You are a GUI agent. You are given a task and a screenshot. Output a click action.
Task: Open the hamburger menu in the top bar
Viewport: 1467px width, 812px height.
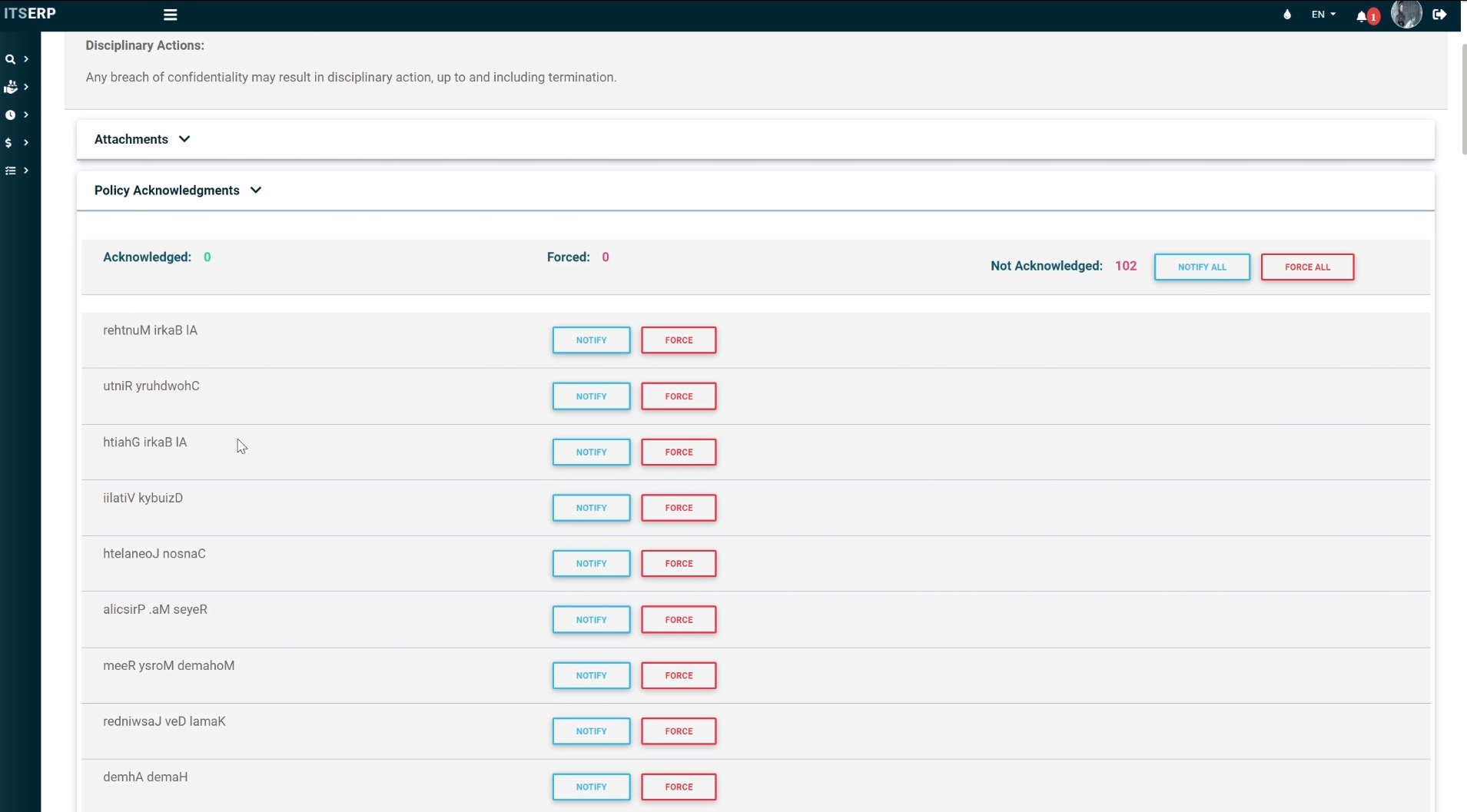click(x=170, y=15)
